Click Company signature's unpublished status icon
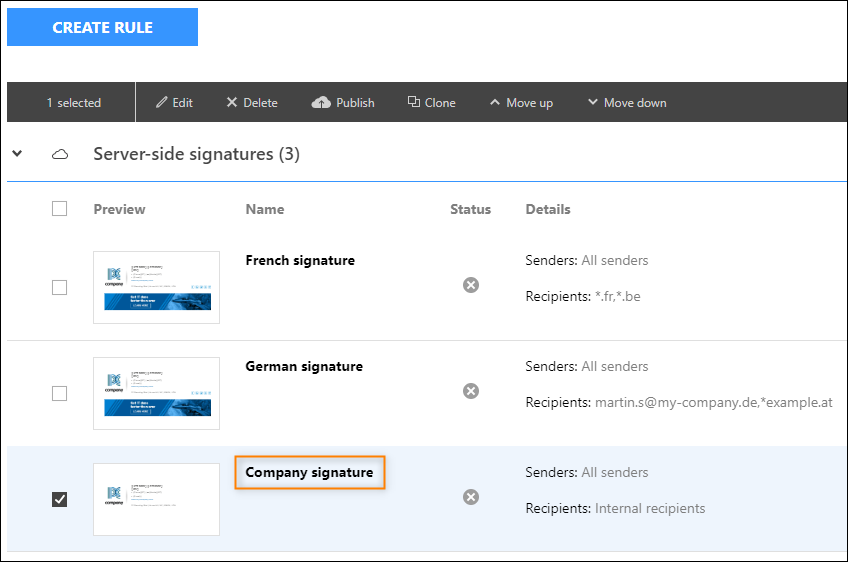 471,497
